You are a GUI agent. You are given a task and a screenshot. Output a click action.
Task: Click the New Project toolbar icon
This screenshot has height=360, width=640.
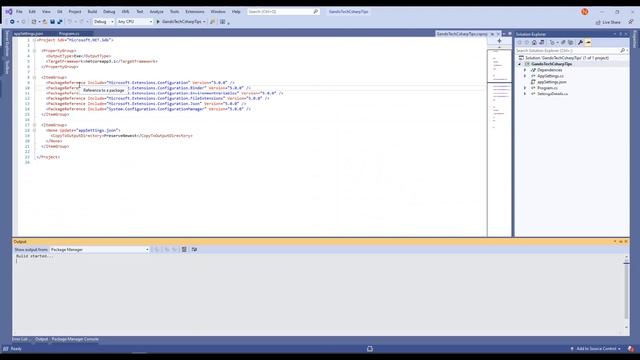34,22
